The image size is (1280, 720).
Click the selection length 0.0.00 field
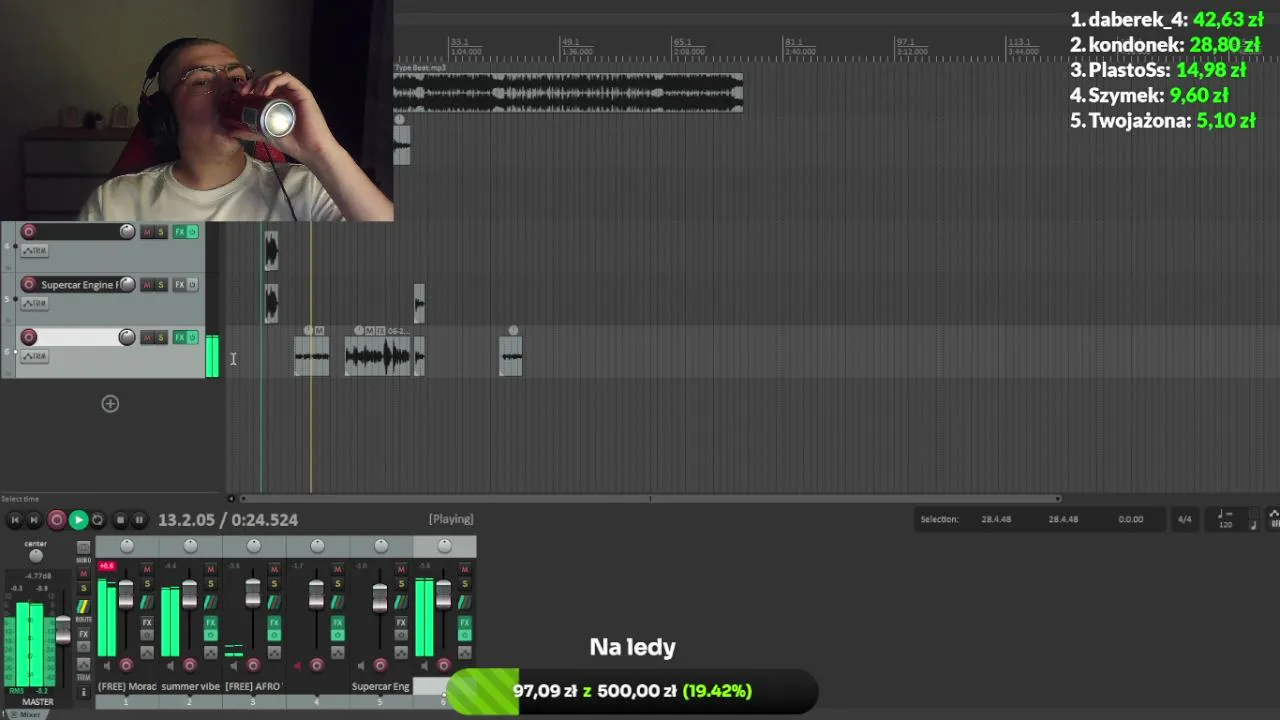(x=1131, y=520)
